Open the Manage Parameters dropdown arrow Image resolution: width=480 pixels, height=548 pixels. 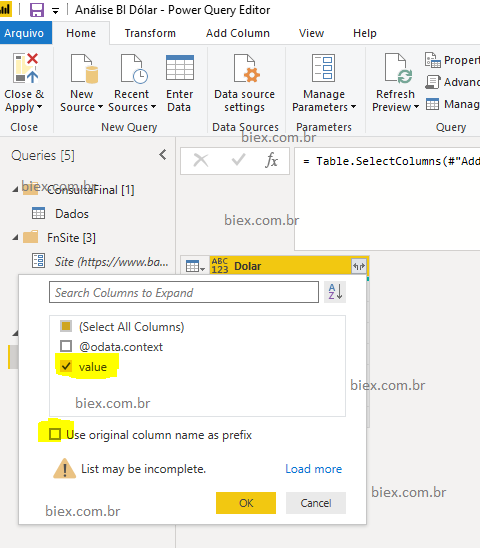353,107
